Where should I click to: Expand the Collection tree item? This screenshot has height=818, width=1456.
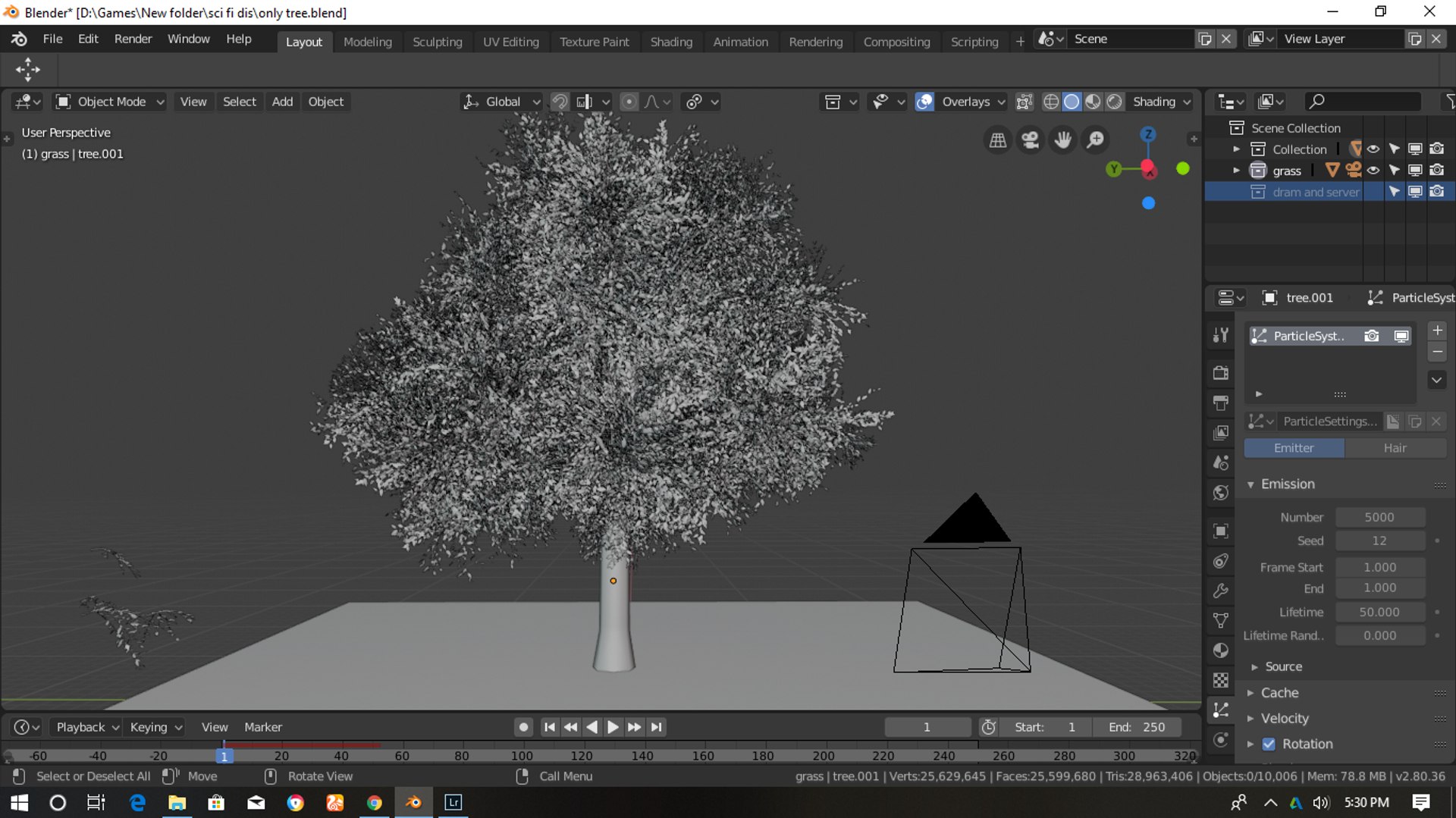pos(1236,149)
